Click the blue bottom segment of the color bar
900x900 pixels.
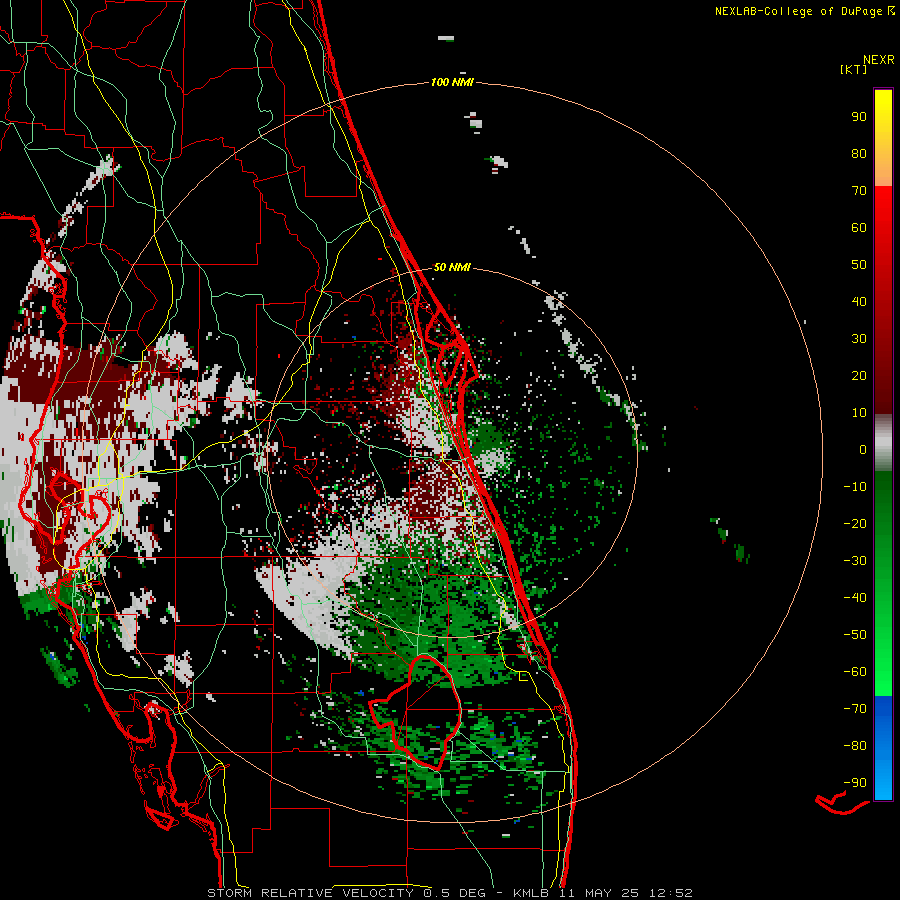(x=883, y=747)
